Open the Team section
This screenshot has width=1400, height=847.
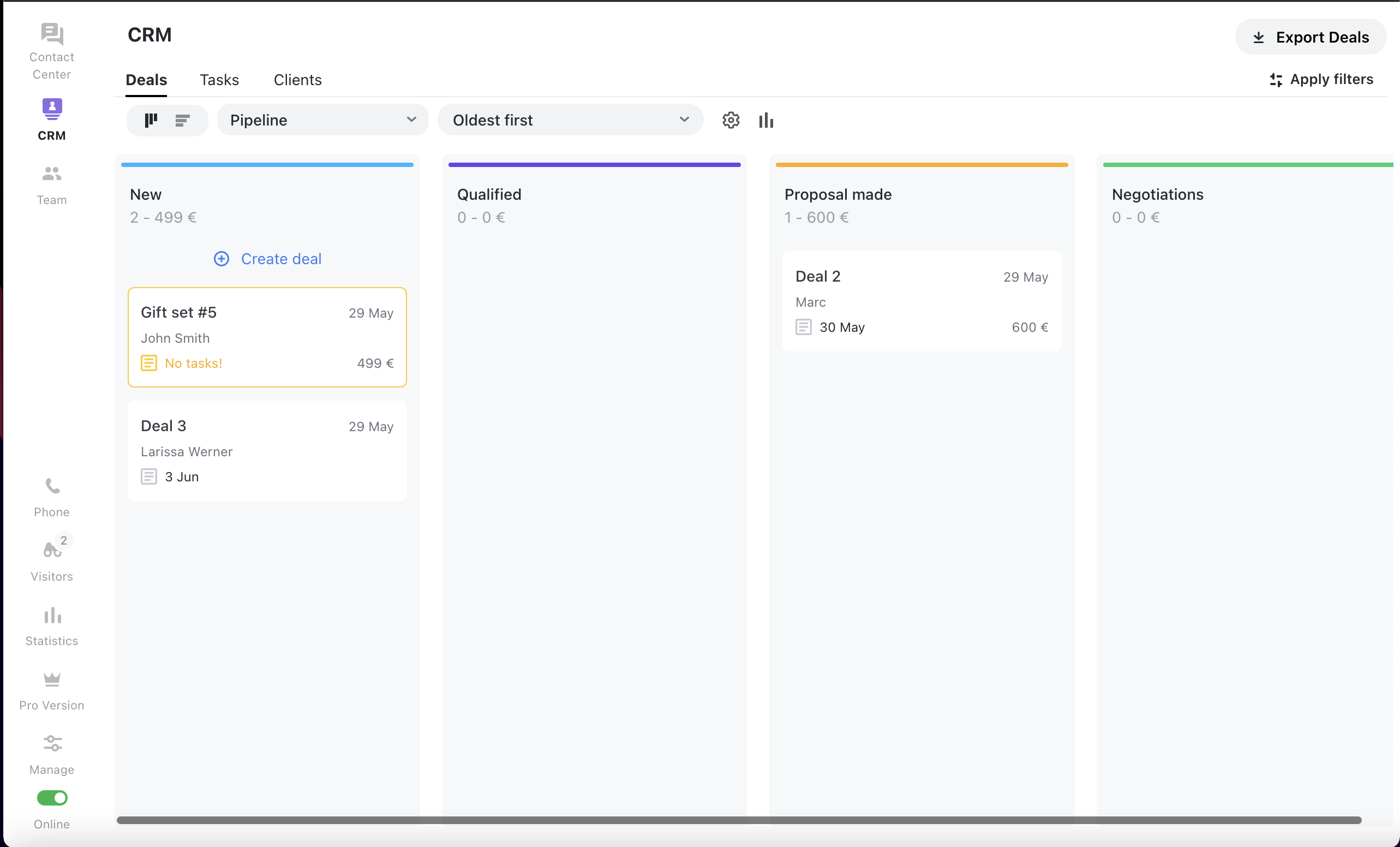click(51, 182)
